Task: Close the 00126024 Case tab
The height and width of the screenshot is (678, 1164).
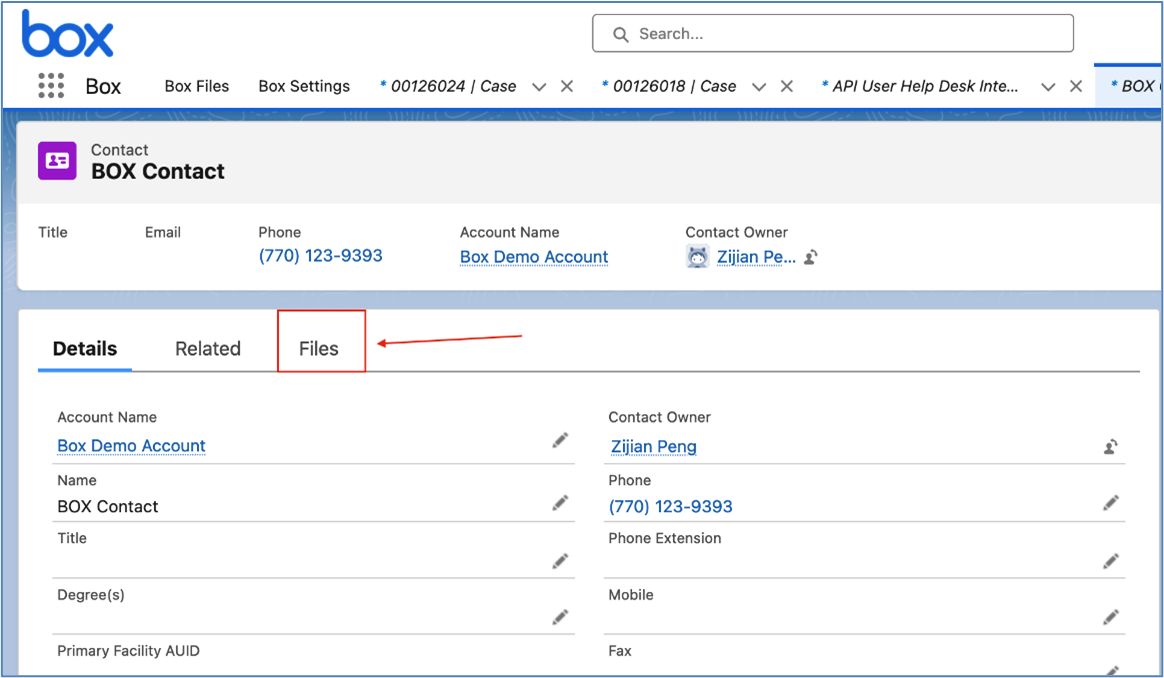Action: [566, 86]
